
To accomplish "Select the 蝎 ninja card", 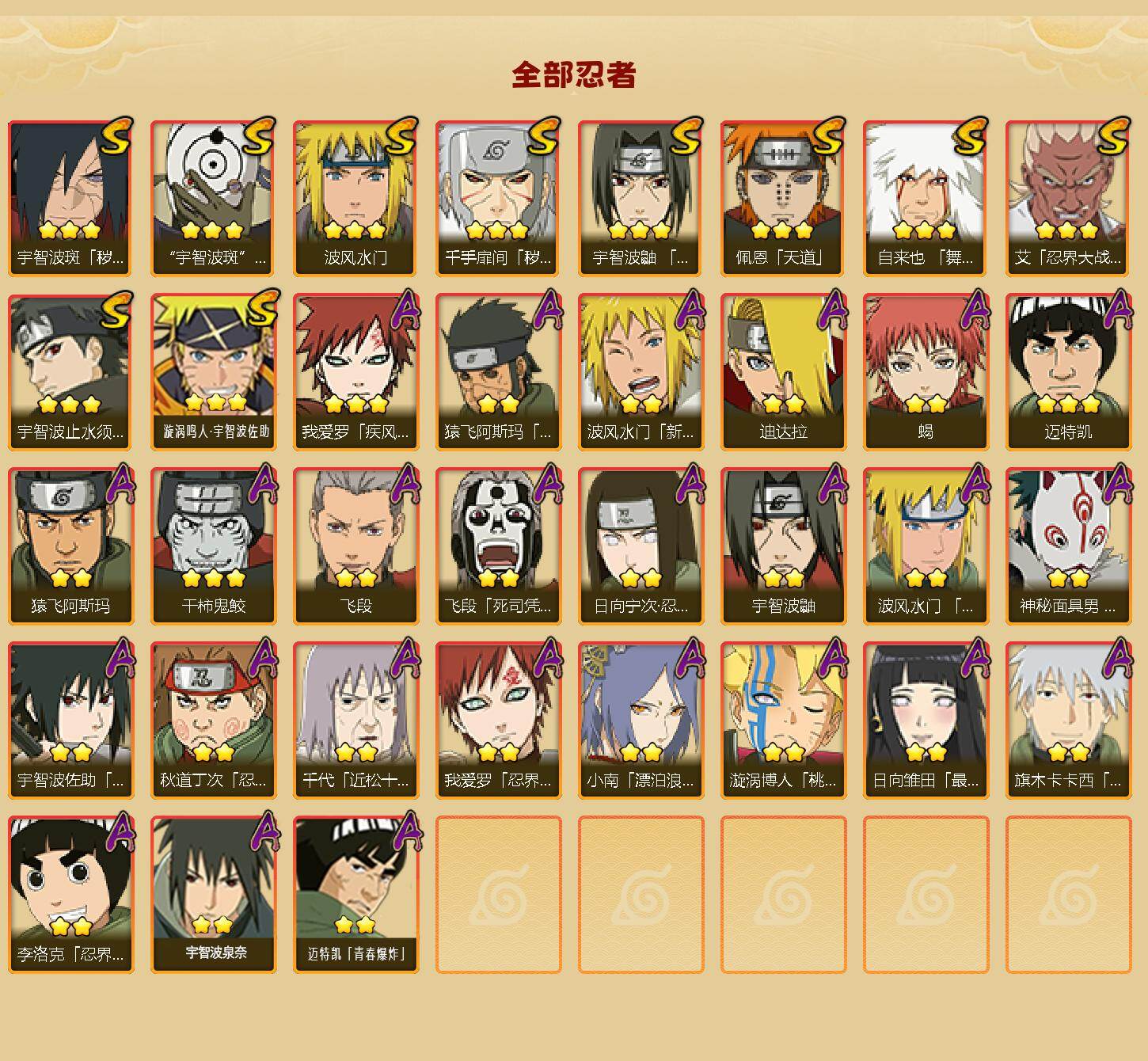I will coord(926,372).
